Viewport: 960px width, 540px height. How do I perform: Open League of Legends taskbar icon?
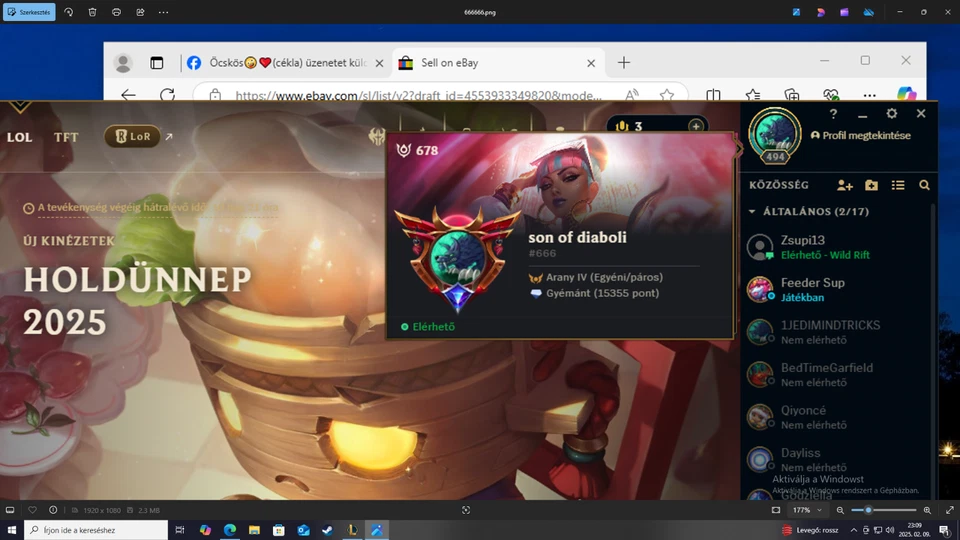(x=353, y=530)
